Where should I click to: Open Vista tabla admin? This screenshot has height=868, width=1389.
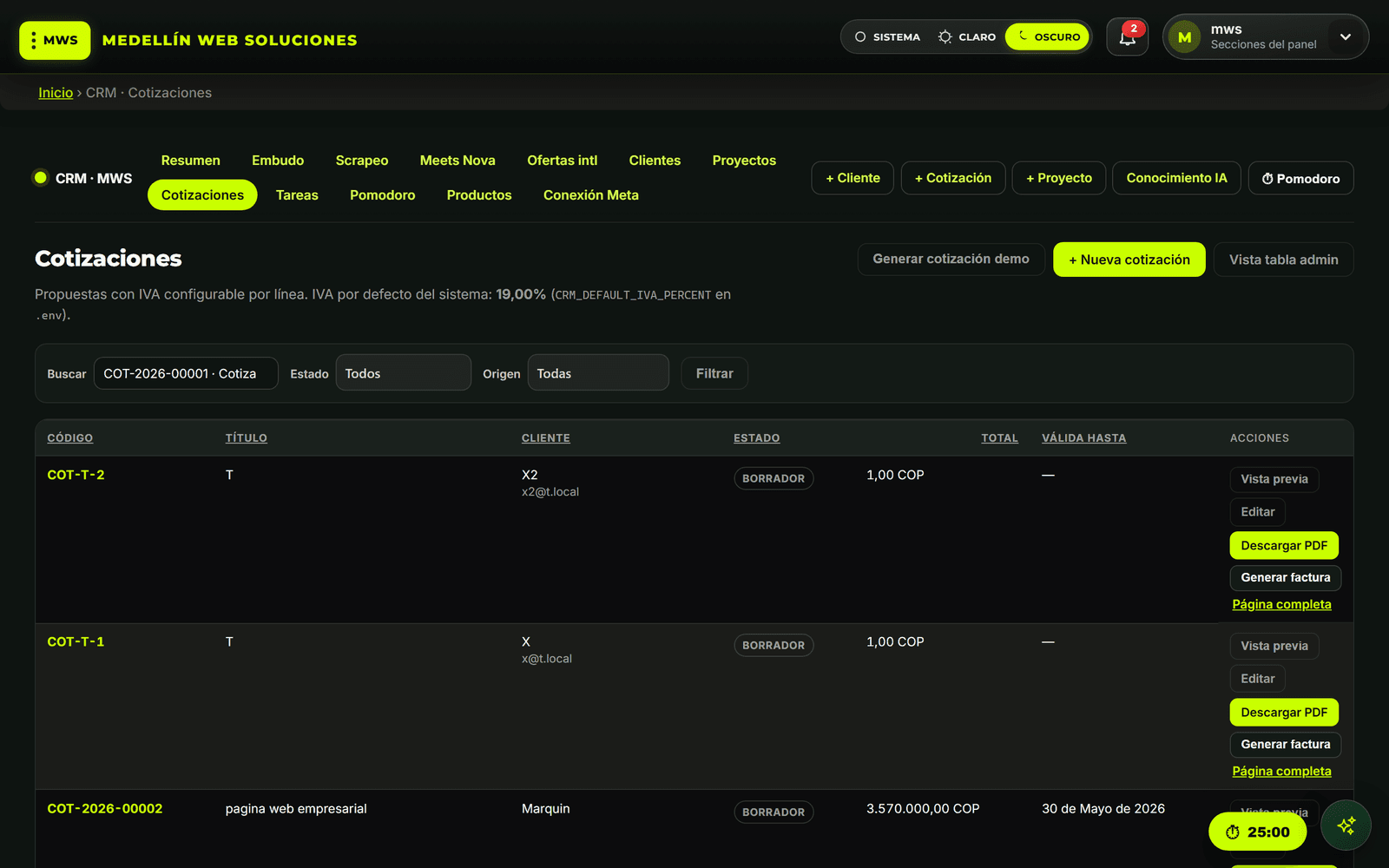[x=1283, y=260]
